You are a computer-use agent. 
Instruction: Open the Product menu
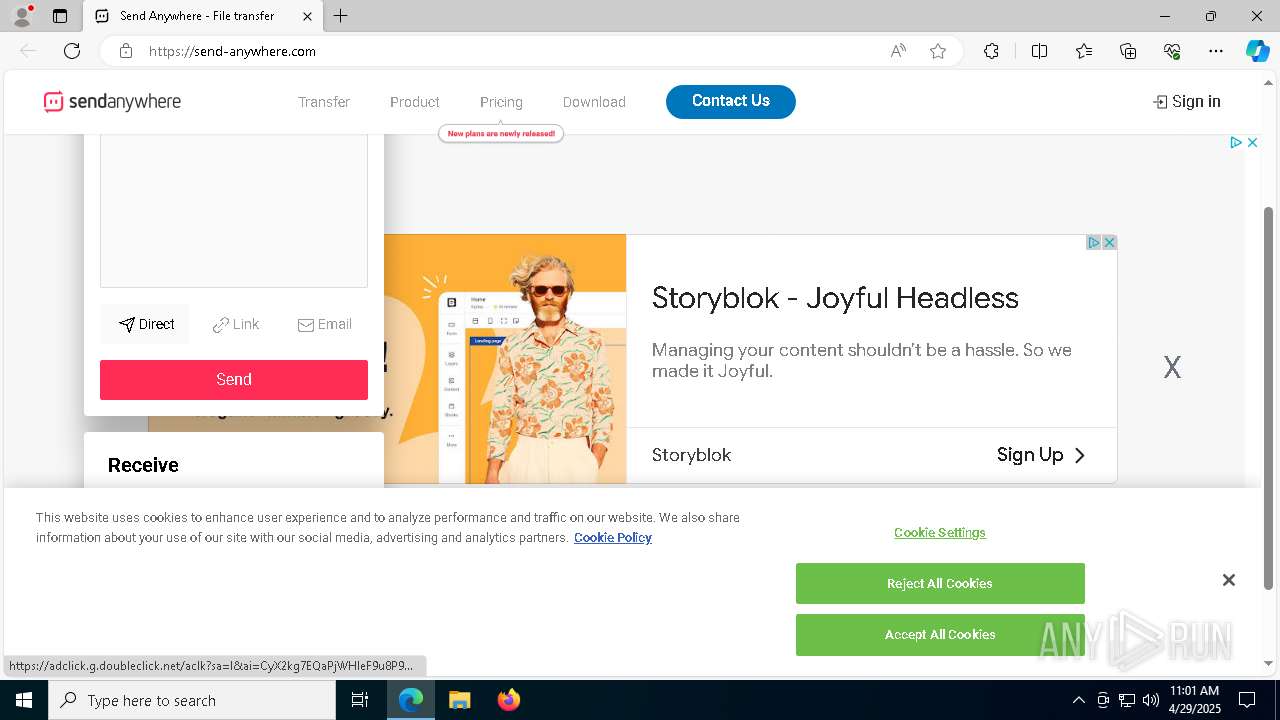click(x=415, y=102)
